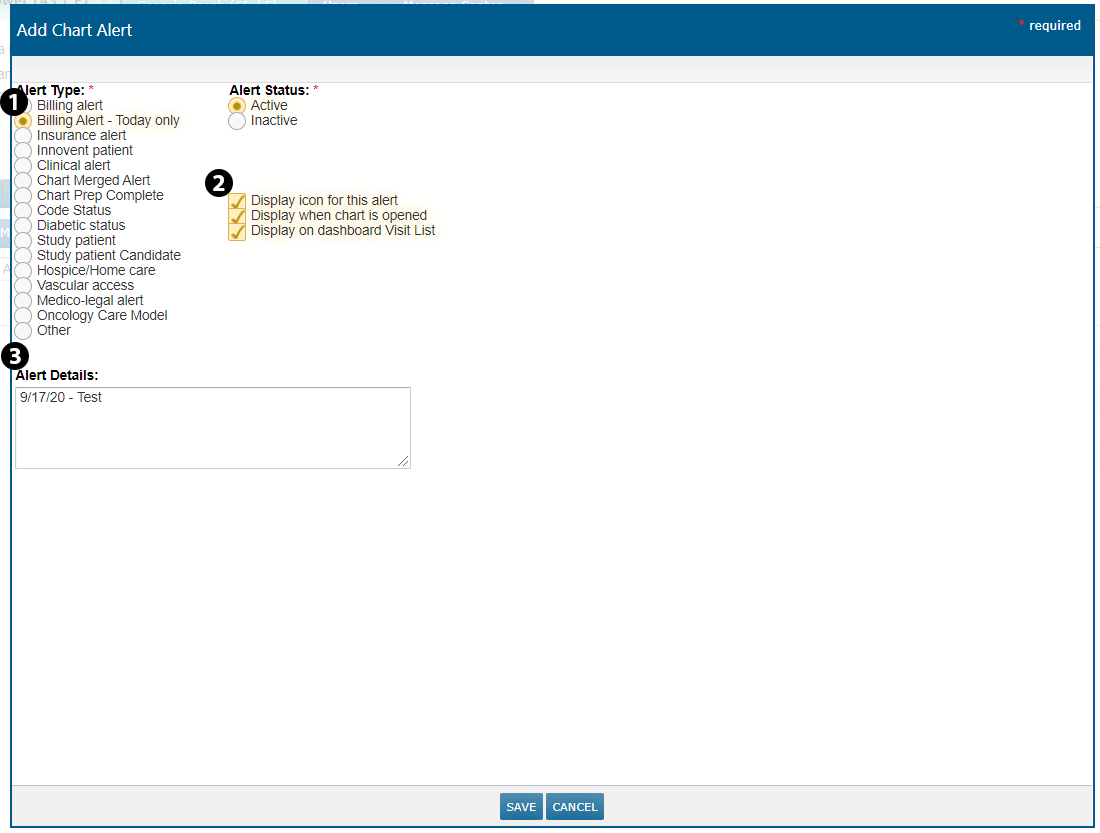Toggle Display when chart is opened
Image resolution: width=1100 pixels, height=833 pixels.
[237, 216]
